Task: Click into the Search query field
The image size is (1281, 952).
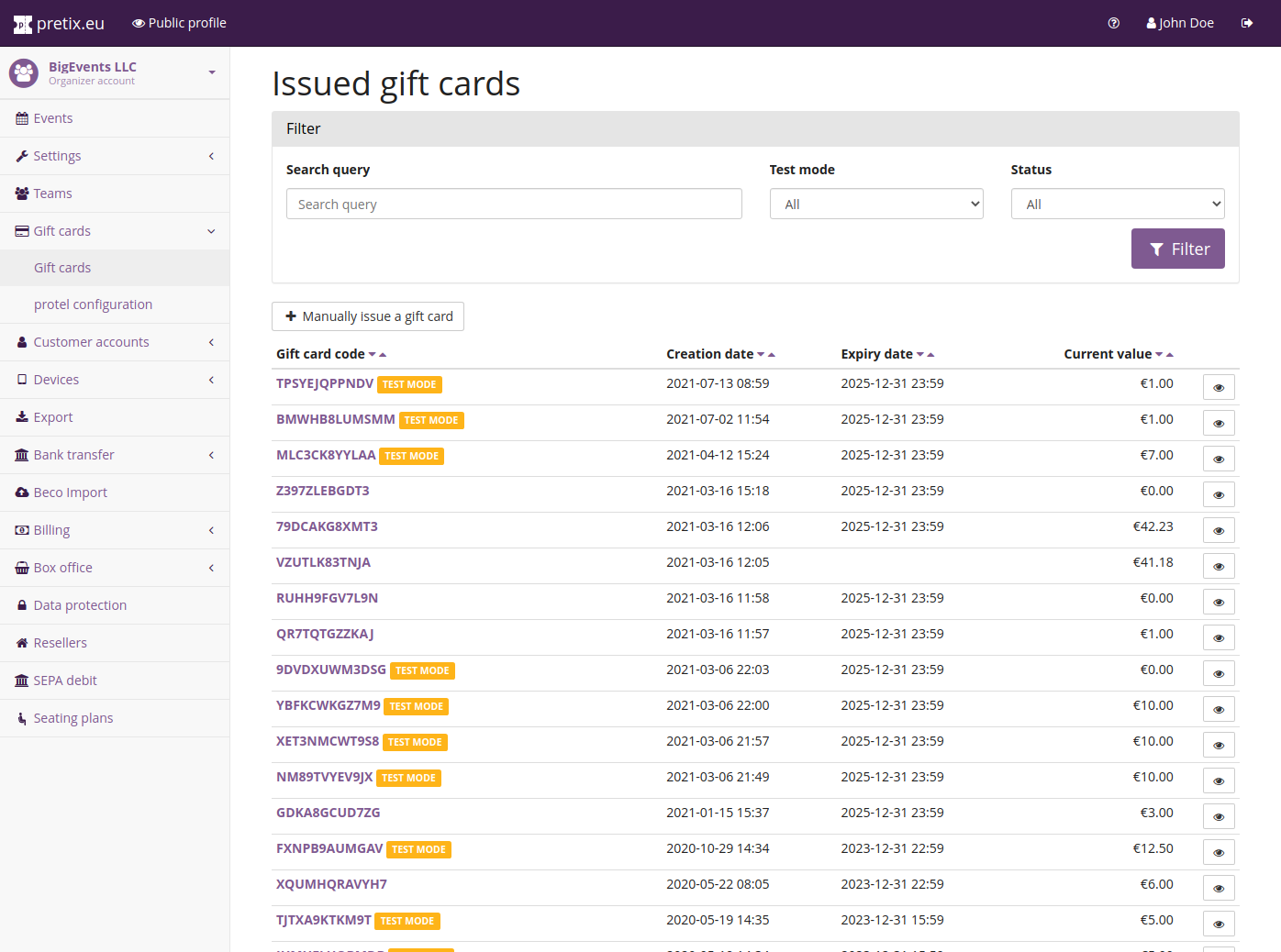Action: (513, 204)
